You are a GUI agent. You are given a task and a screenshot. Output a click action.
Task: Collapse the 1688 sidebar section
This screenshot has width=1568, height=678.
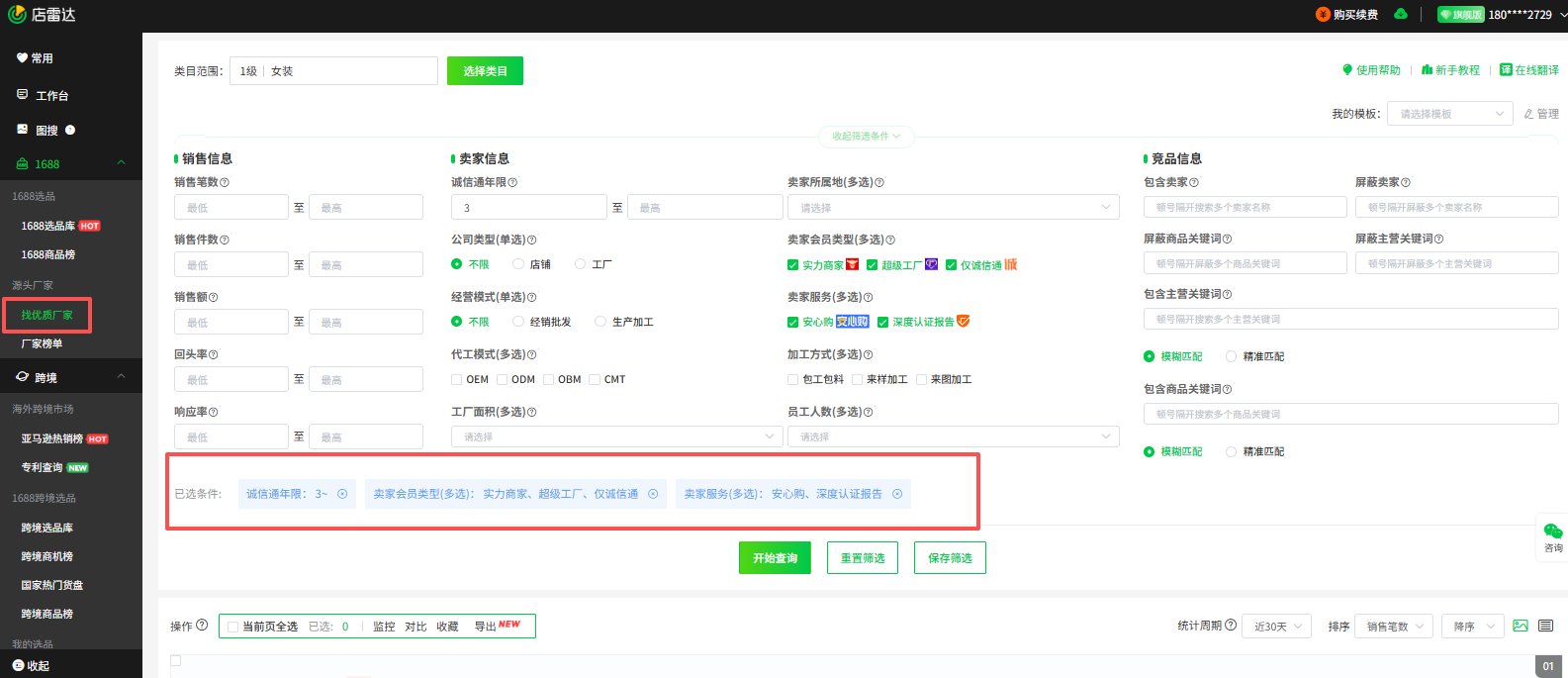coord(121,163)
